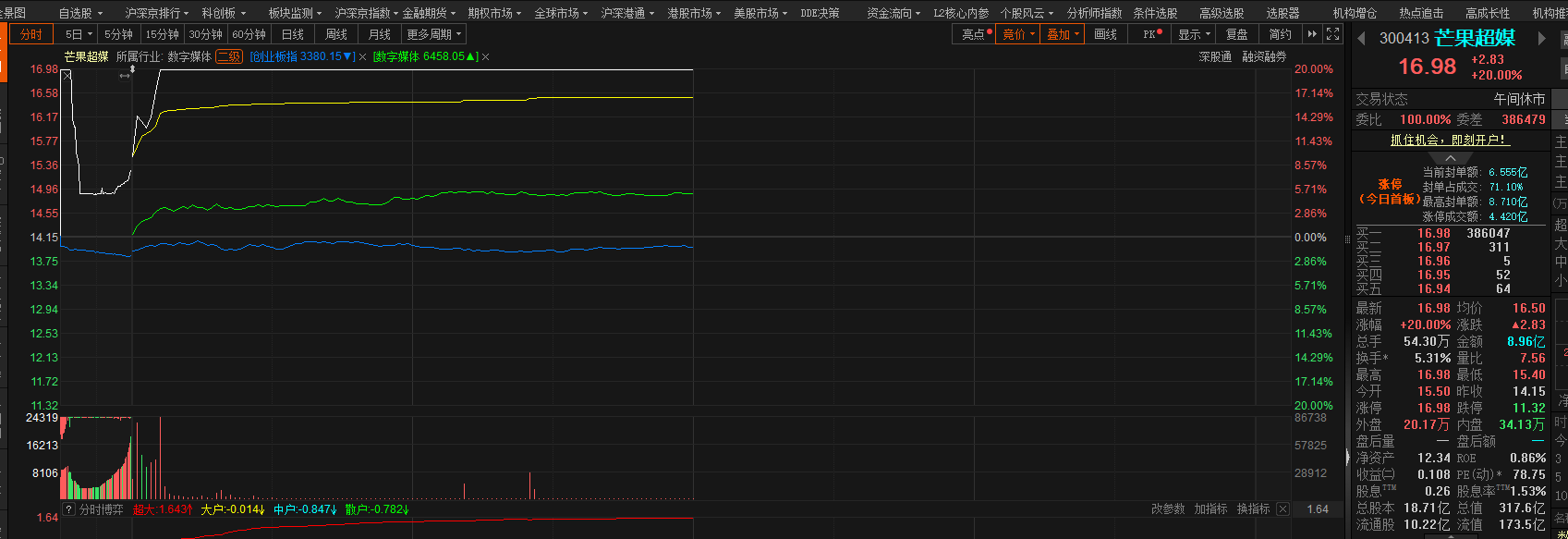Switch to the 5分钟 chart tab
This screenshot has height=539, width=1568.
118,34
